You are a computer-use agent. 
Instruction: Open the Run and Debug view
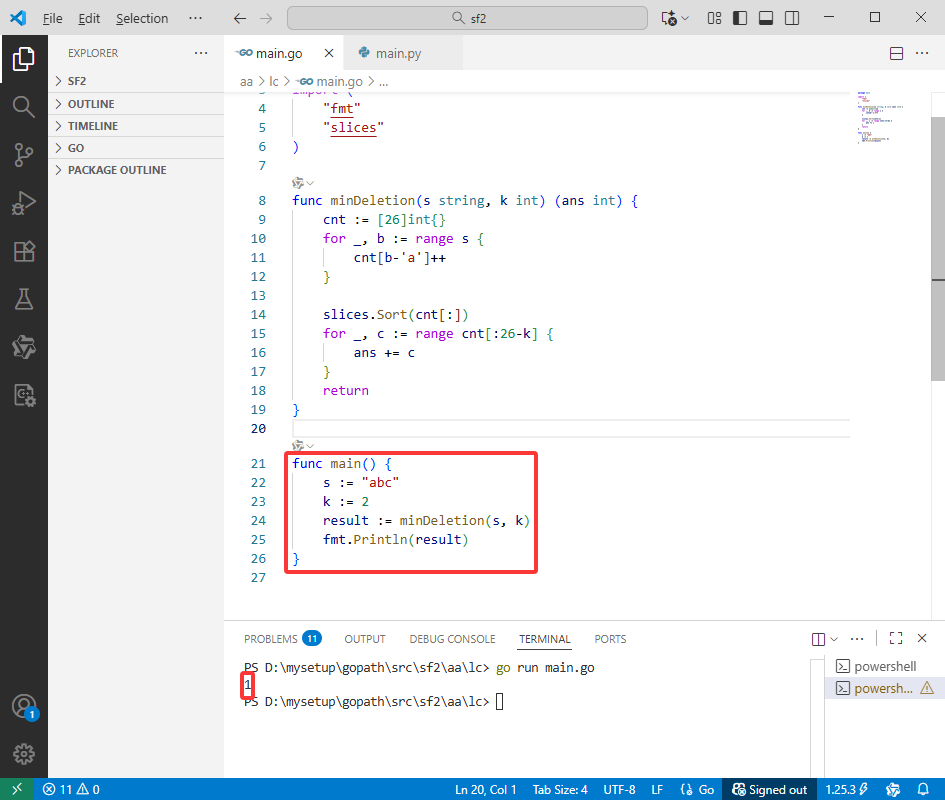pos(24,203)
